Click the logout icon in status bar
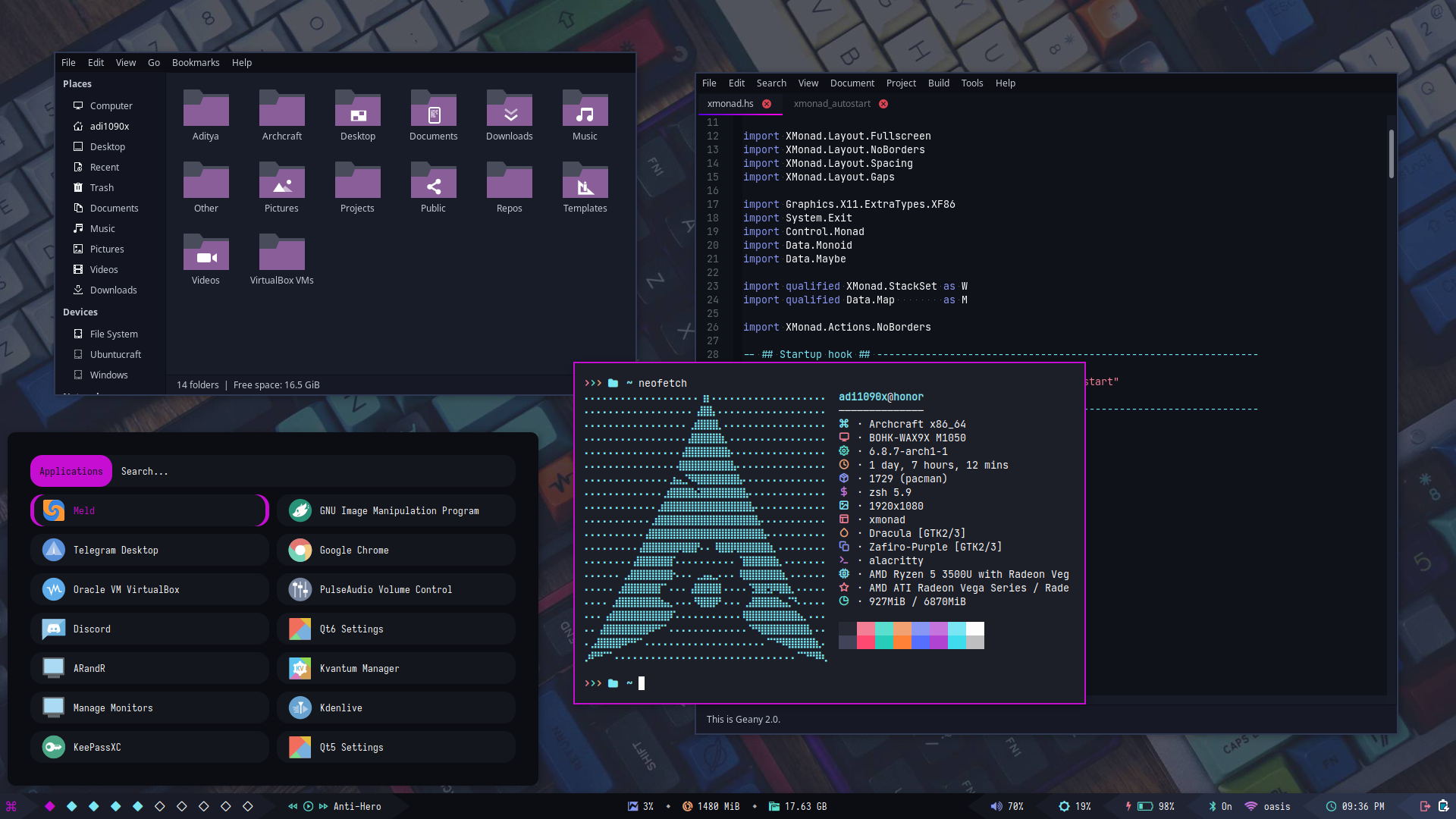Image resolution: width=1456 pixels, height=819 pixels. tap(1424, 807)
